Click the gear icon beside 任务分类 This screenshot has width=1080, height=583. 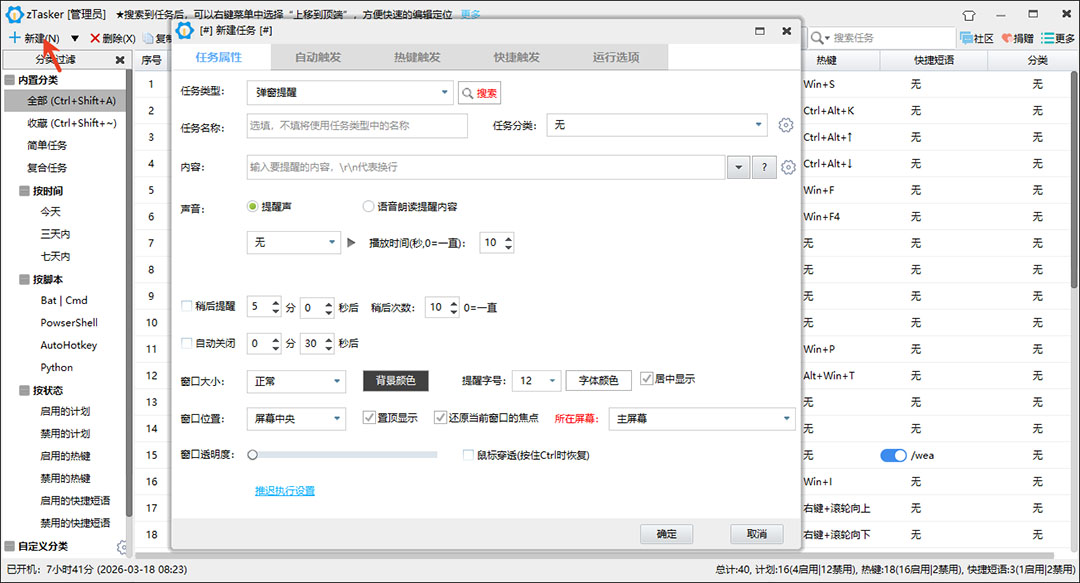(786, 125)
